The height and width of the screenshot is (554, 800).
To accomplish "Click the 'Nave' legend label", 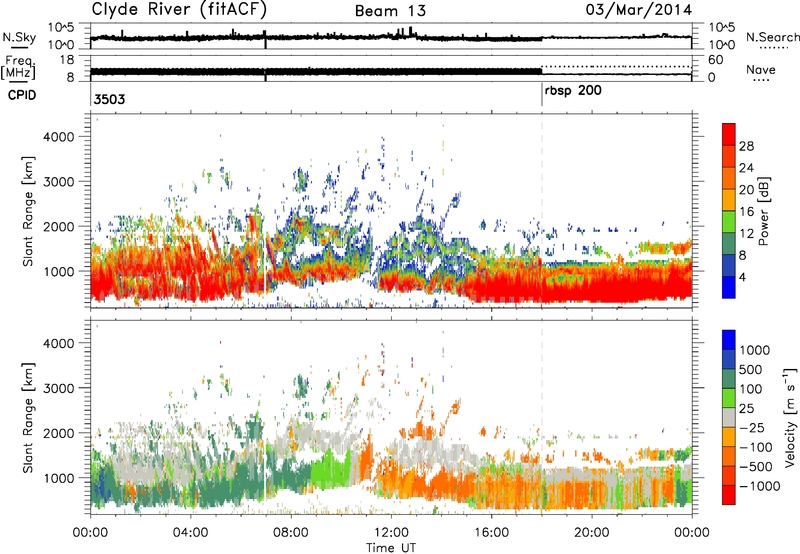I will tap(761, 69).
